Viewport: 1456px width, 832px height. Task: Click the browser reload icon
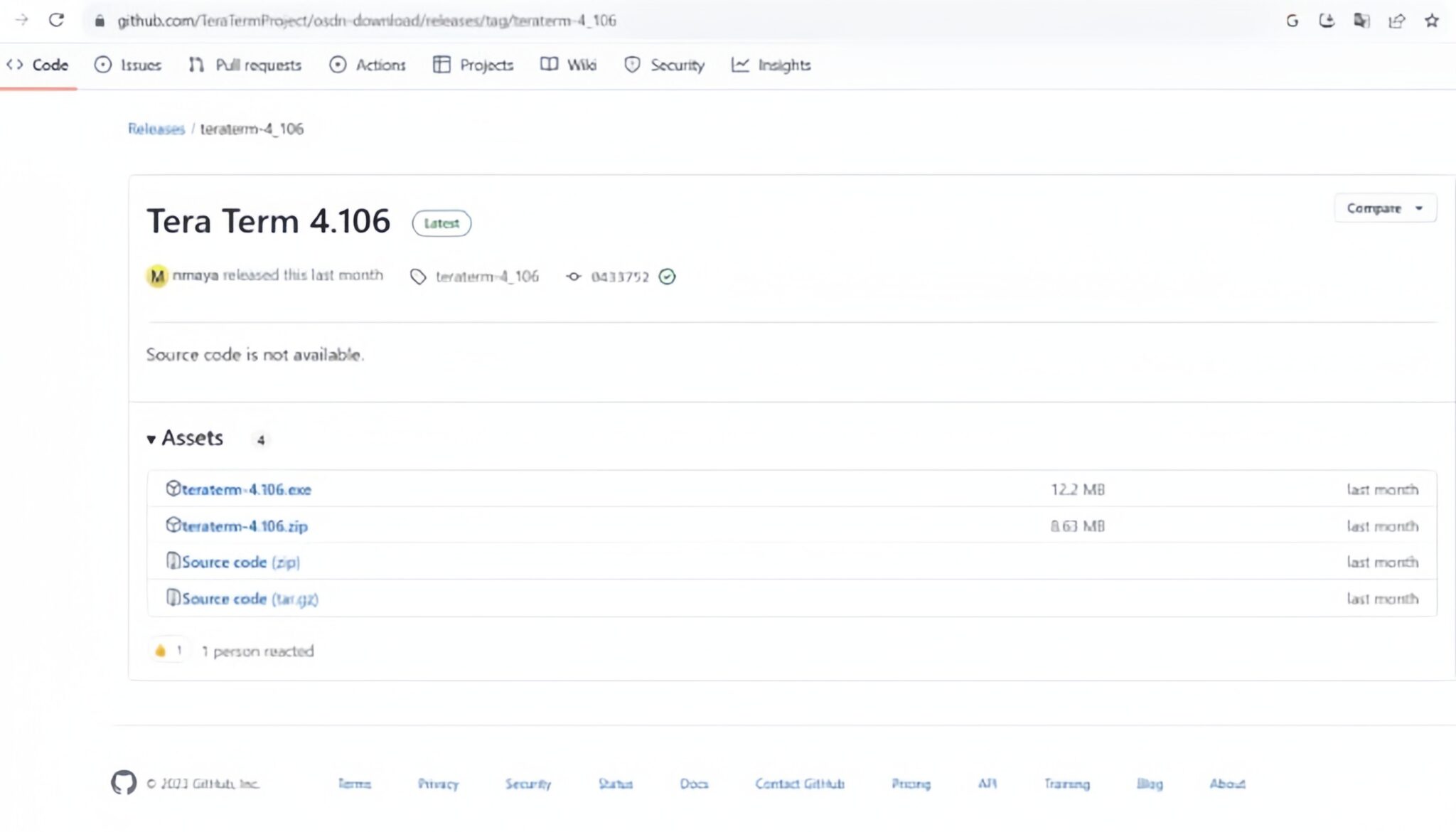(56, 20)
